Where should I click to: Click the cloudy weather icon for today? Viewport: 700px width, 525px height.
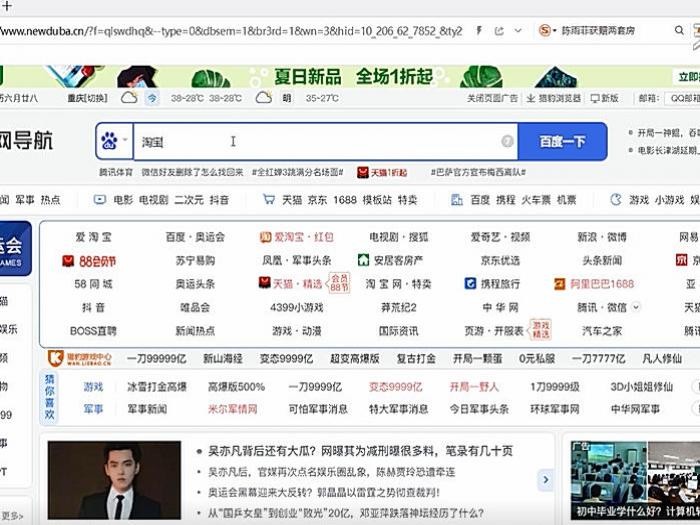coord(128,98)
